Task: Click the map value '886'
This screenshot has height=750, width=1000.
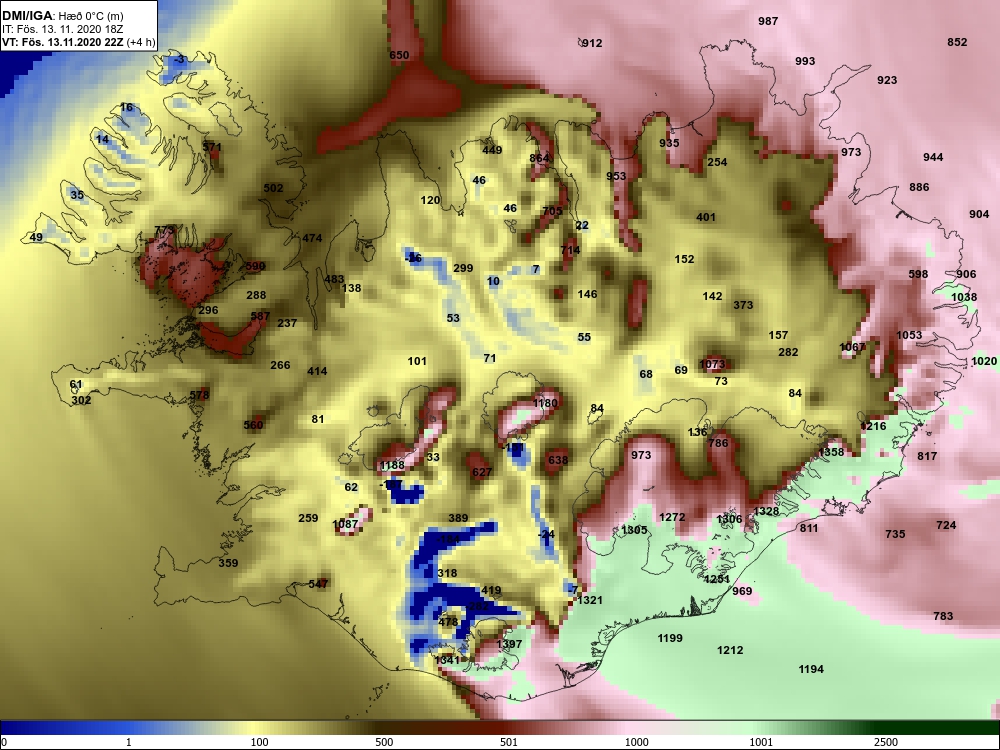Action: click(919, 188)
